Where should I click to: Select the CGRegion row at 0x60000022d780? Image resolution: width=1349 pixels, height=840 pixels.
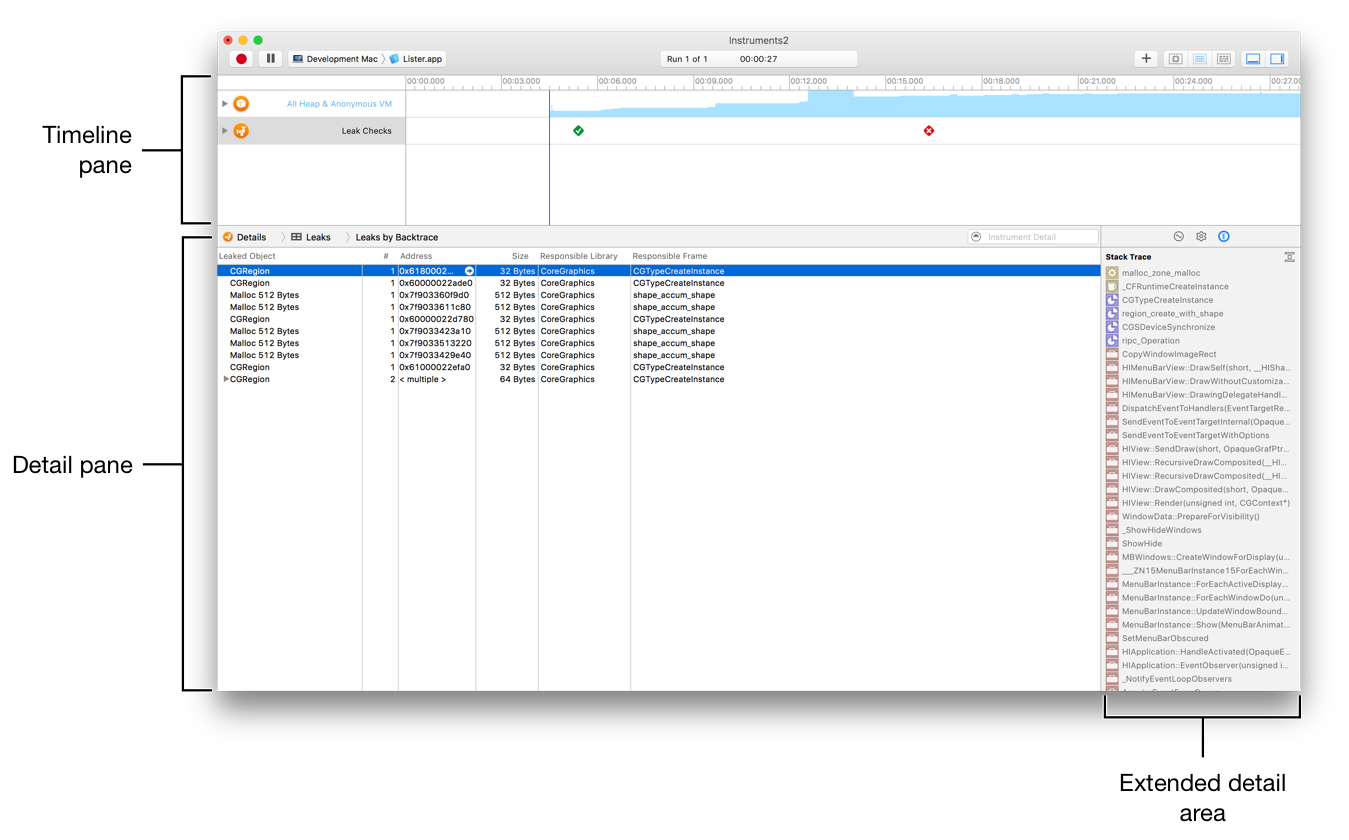point(659,319)
